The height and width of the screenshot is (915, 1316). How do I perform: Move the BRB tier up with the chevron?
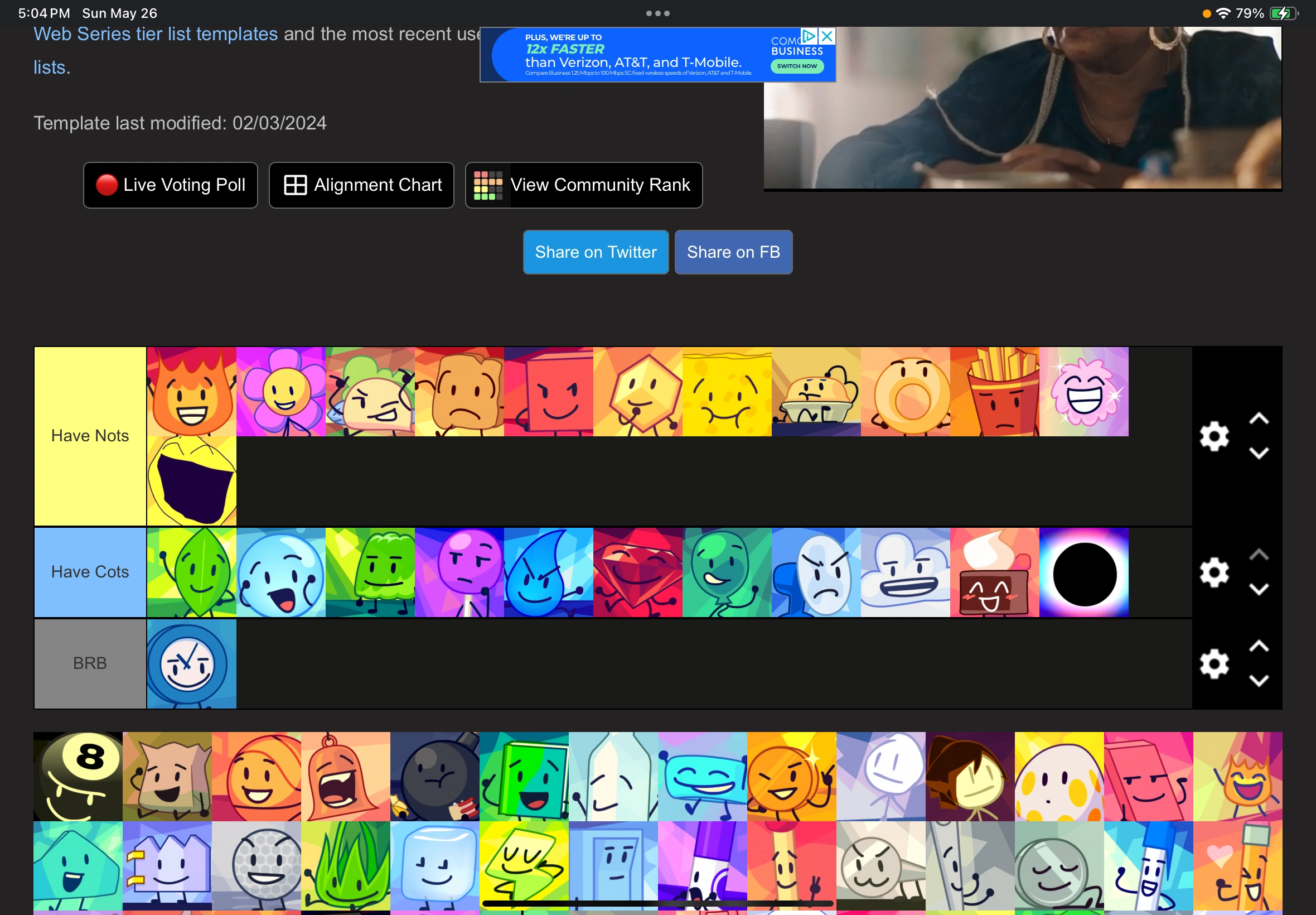tap(1258, 646)
